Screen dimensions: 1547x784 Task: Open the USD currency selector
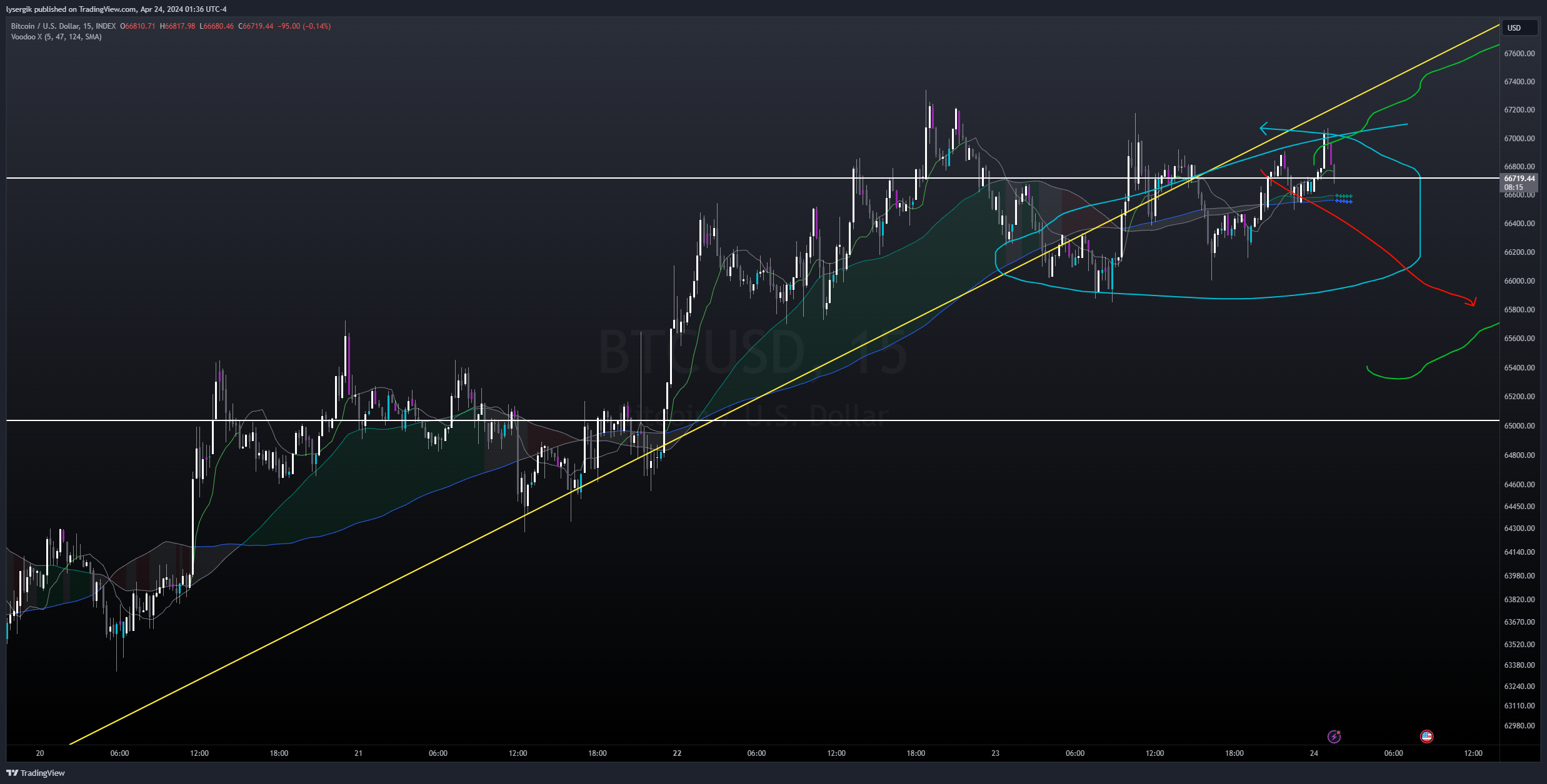click(x=1521, y=27)
